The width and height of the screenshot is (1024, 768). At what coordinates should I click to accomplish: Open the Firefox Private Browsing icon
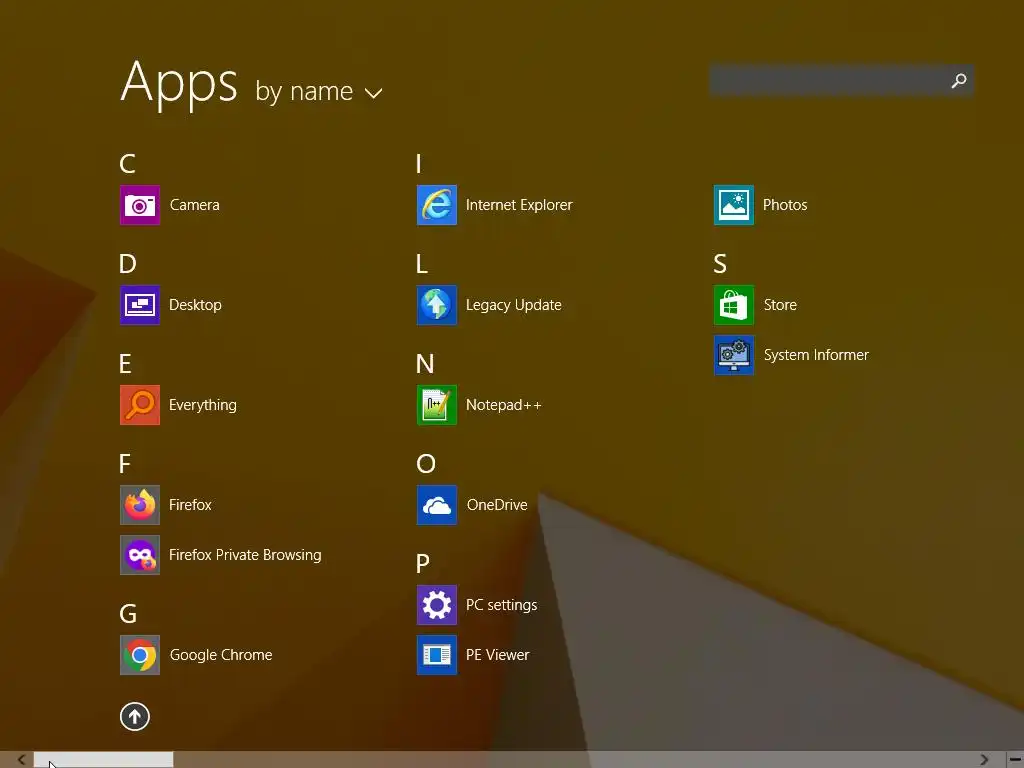tap(140, 555)
